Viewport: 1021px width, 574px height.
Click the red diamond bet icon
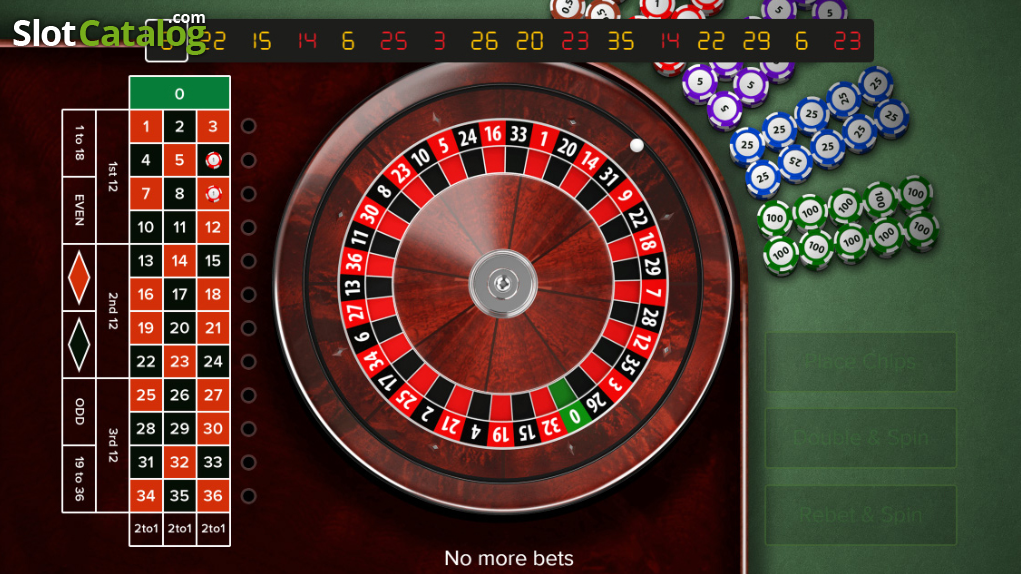[x=79, y=278]
